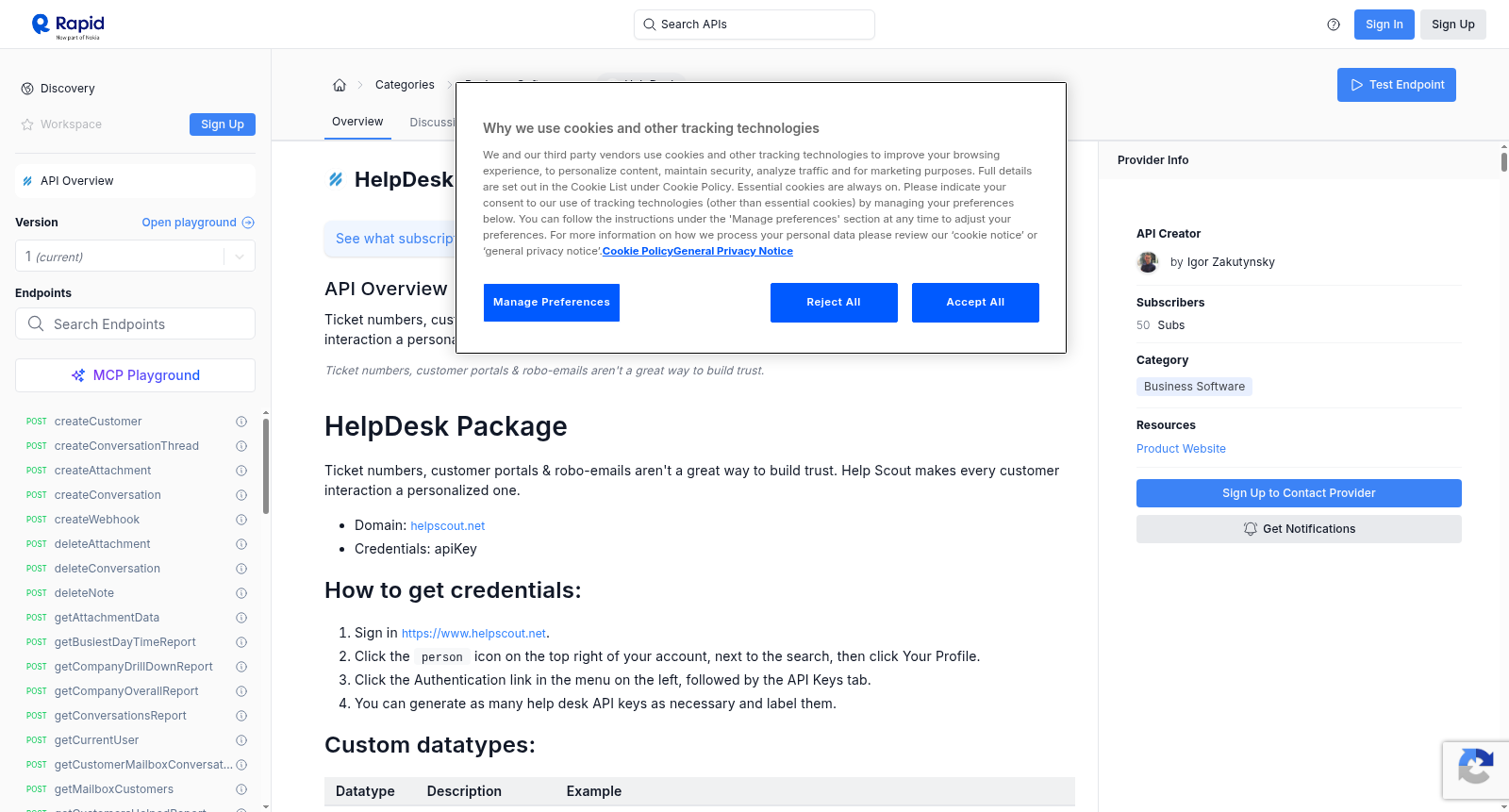
Task: Open the getConversationsReport endpoint
Action: [x=121, y=716]
